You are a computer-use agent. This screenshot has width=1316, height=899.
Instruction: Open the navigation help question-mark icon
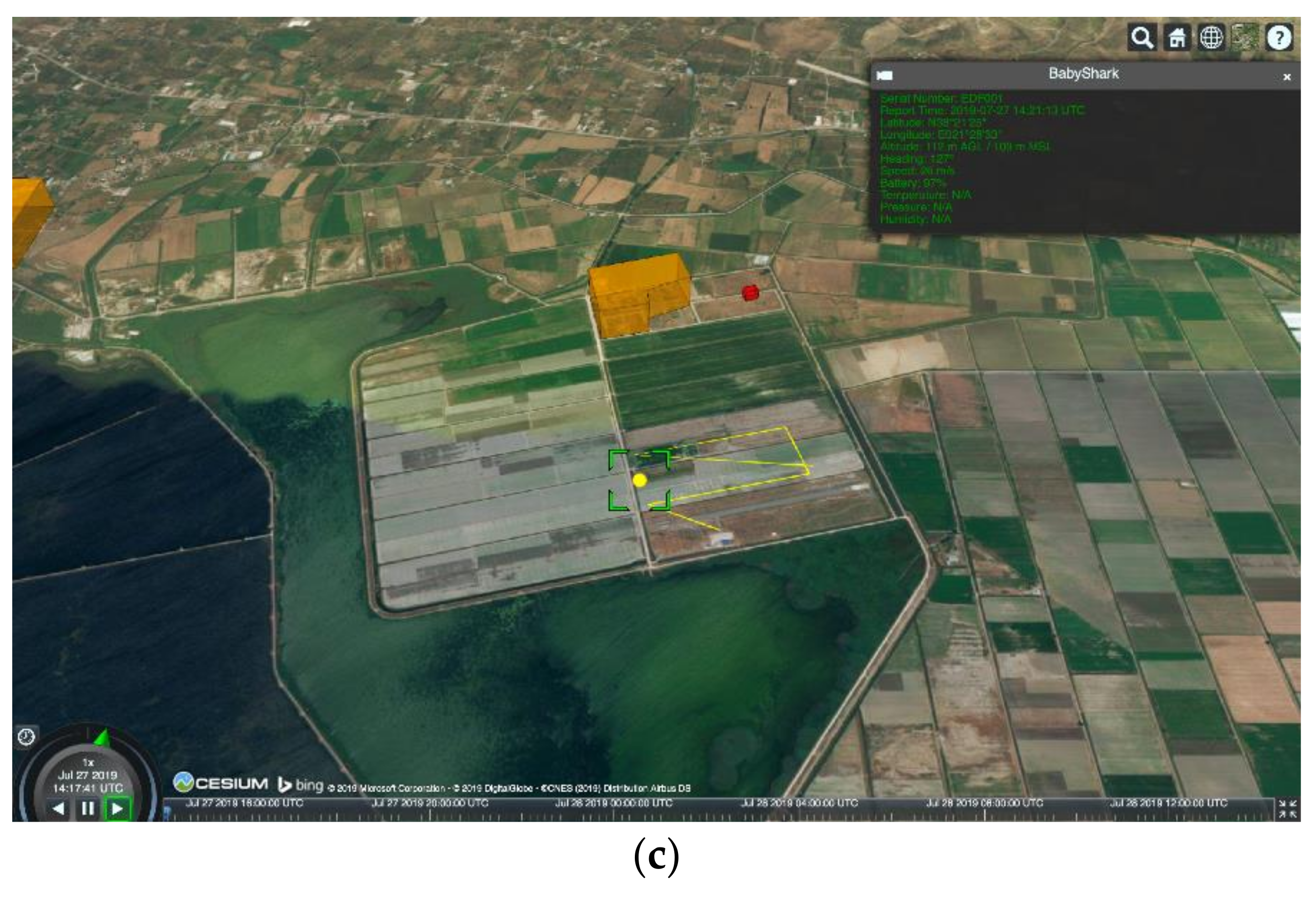pos(1279,38)
